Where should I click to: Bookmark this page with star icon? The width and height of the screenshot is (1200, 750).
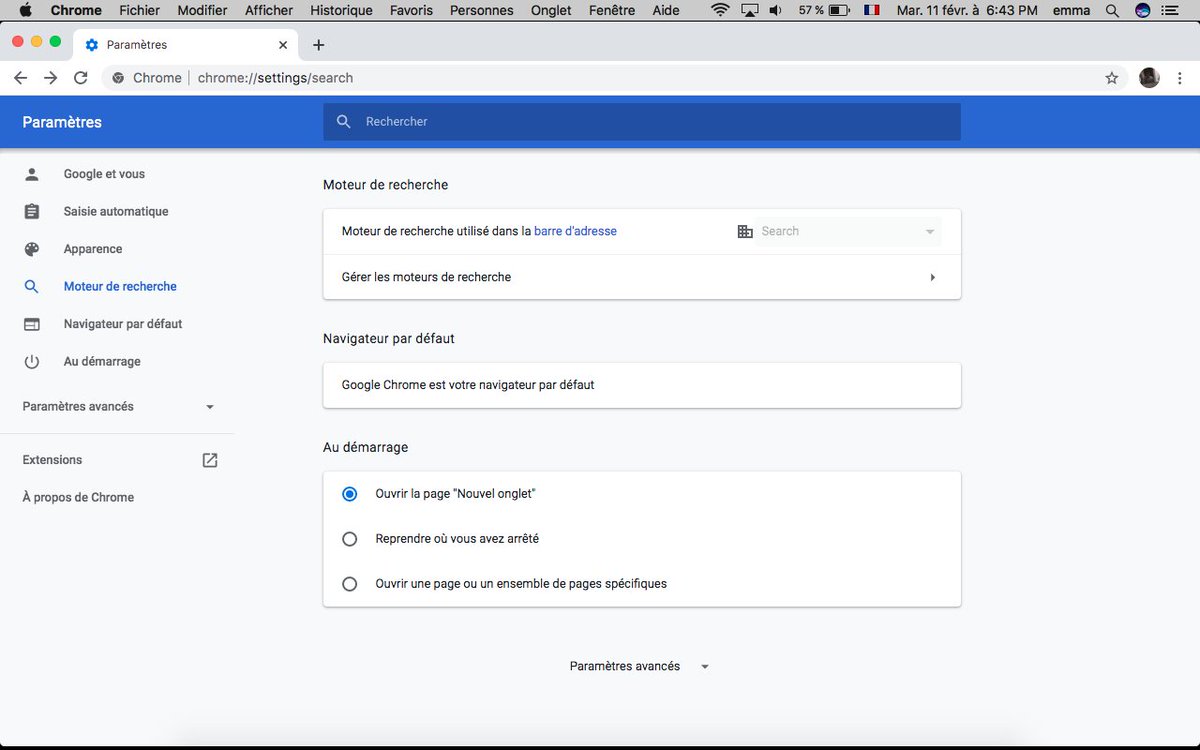point(1111,78)
